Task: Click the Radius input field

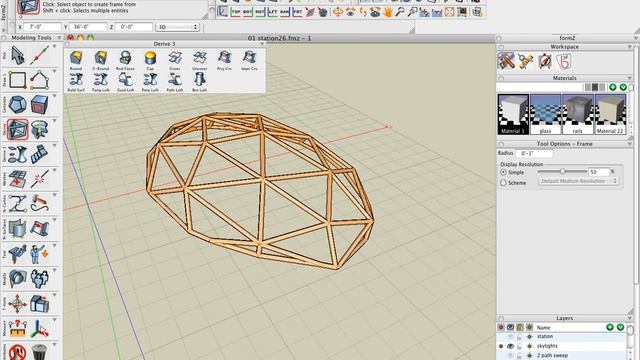Action: (534, 153)
